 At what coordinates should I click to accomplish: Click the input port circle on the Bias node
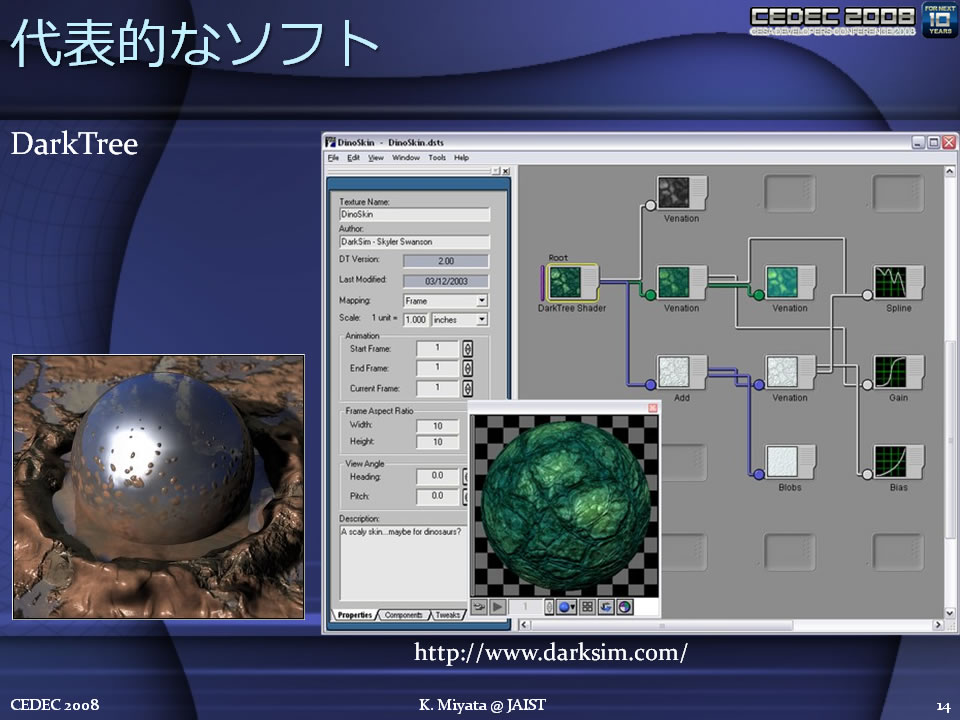[x=867, y=474]
